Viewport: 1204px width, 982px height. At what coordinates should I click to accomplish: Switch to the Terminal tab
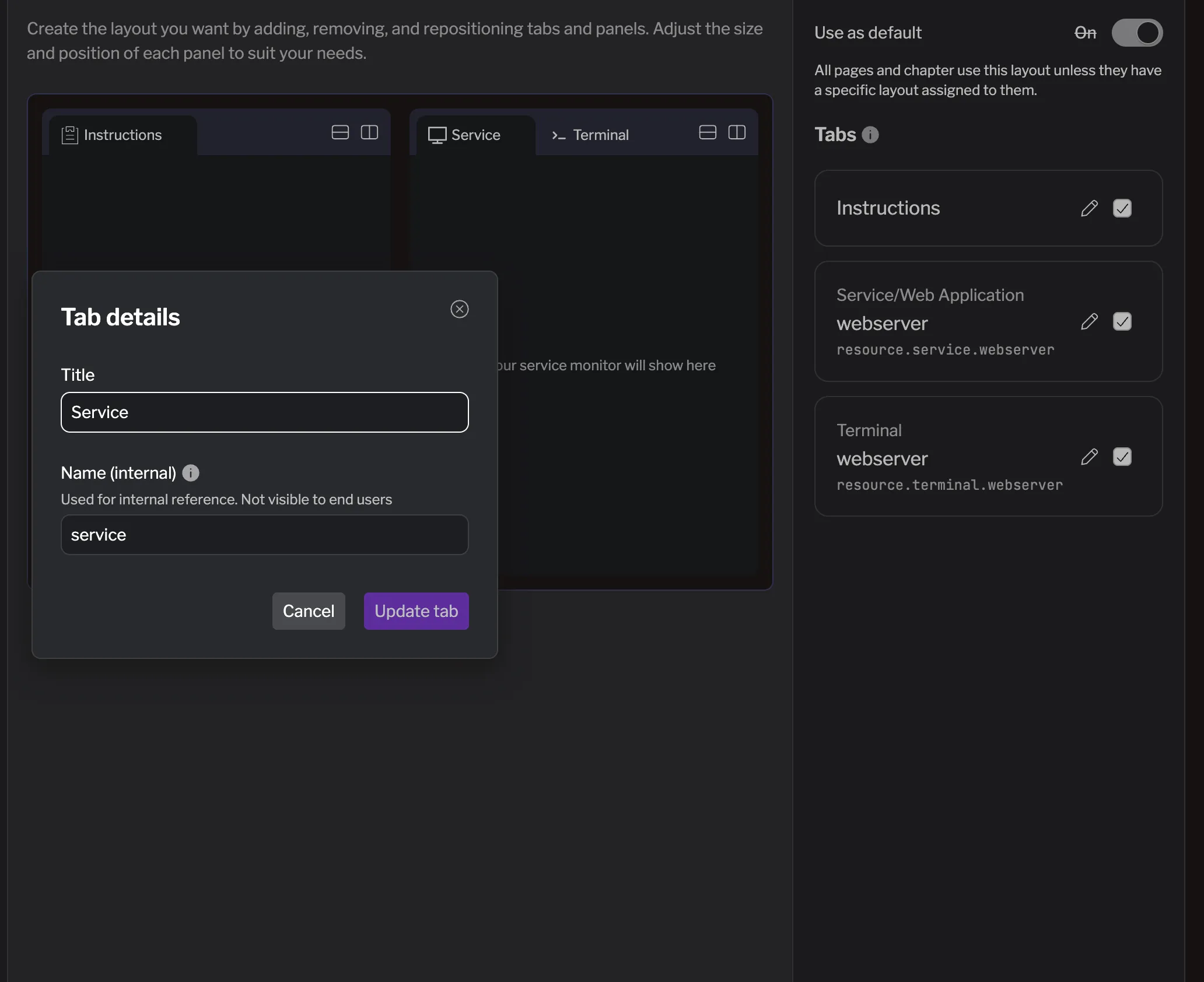point(590,135)
